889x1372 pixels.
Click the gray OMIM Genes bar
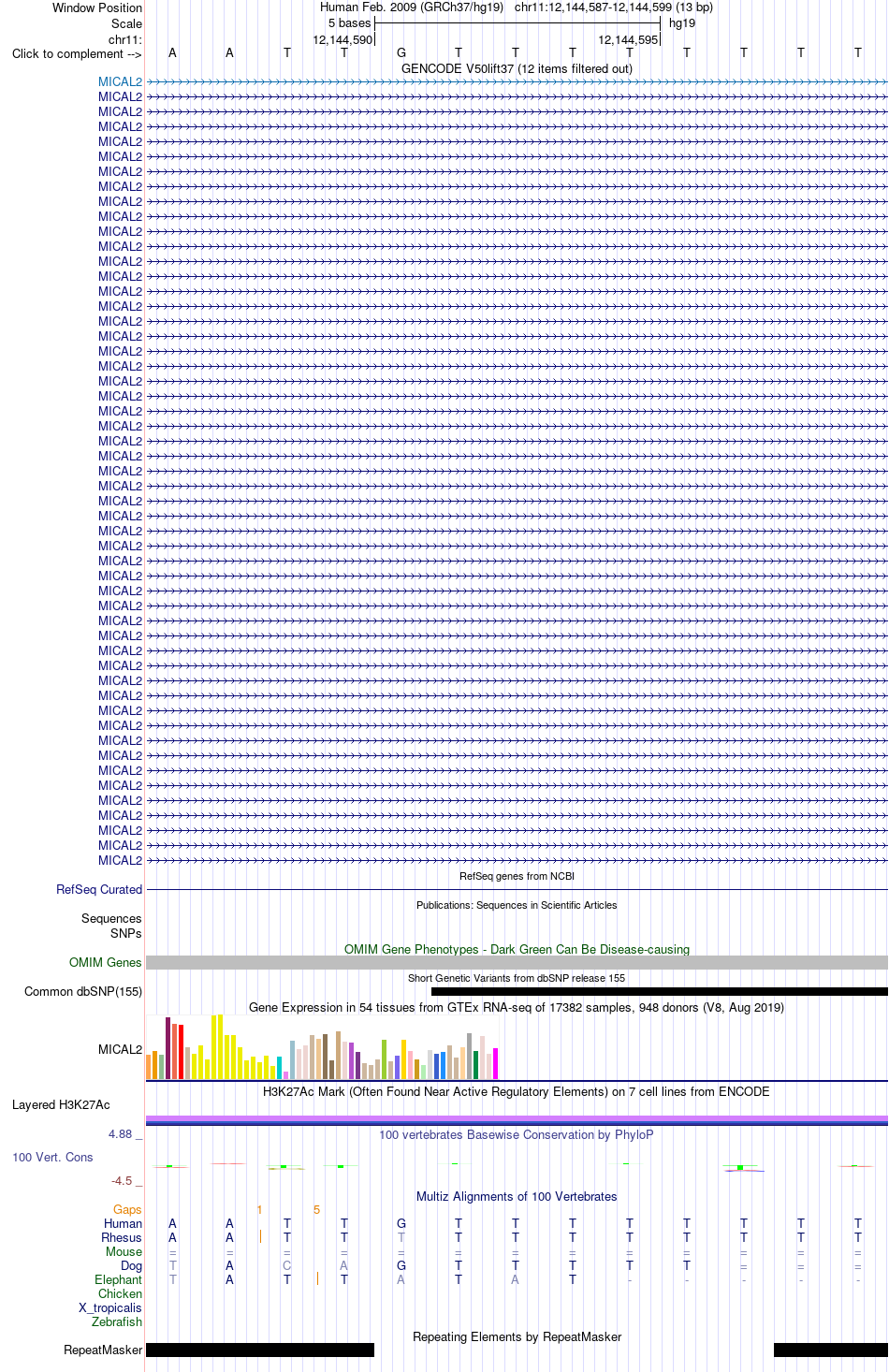[x=517, y=962]
